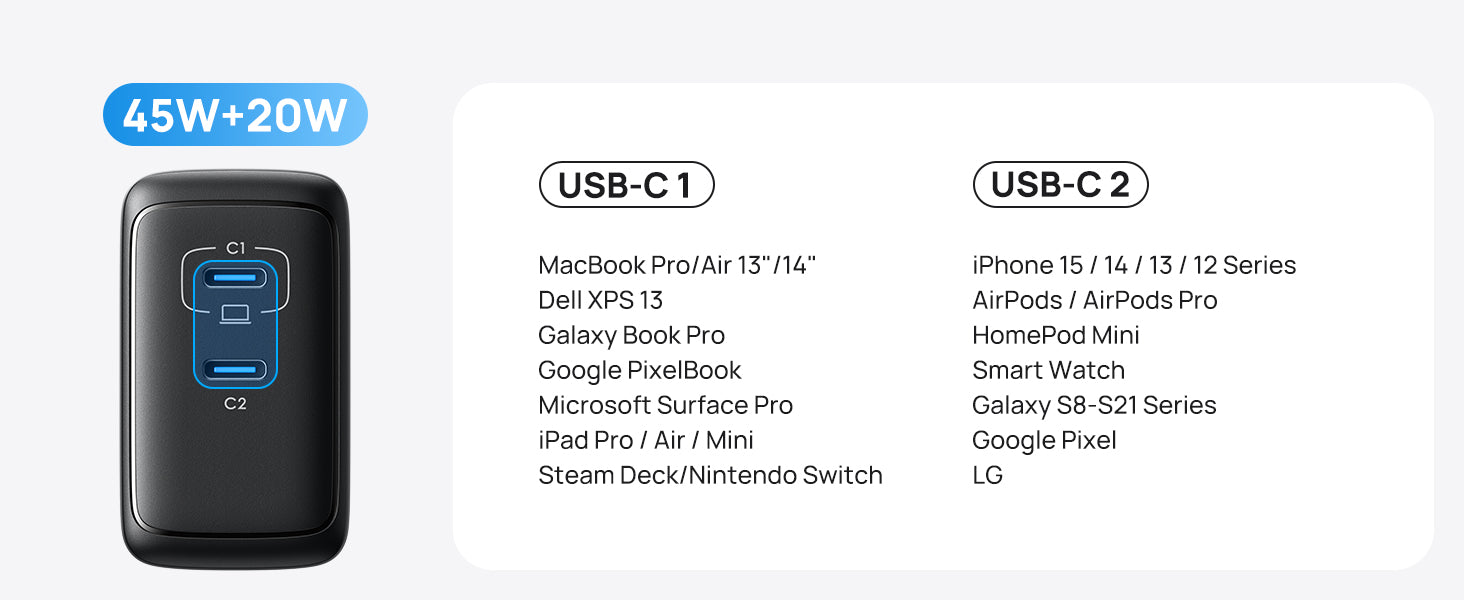Viewport: 1464px width, 600px height.
Task: Select the USB-C 2 heading pill
Action: 1060,185
